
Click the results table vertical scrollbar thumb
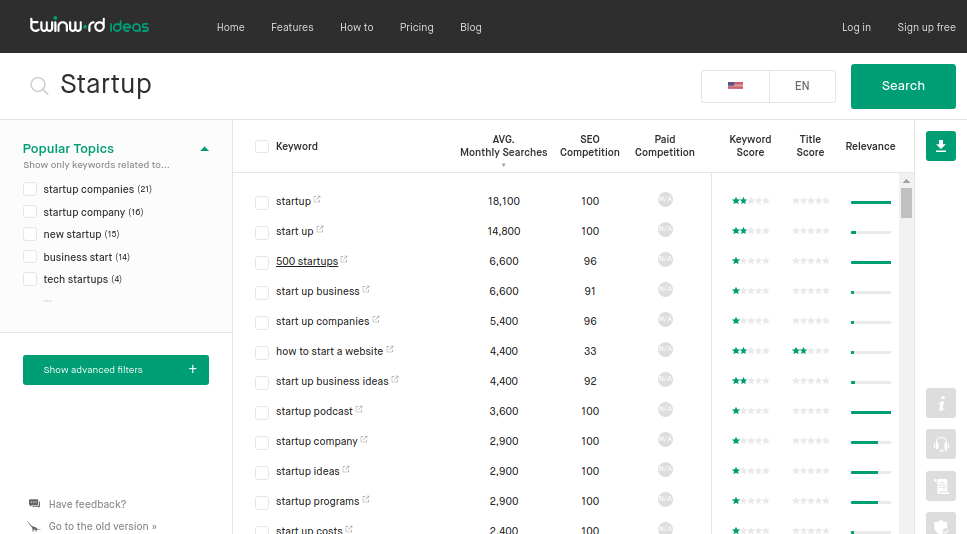pos(906,201)
